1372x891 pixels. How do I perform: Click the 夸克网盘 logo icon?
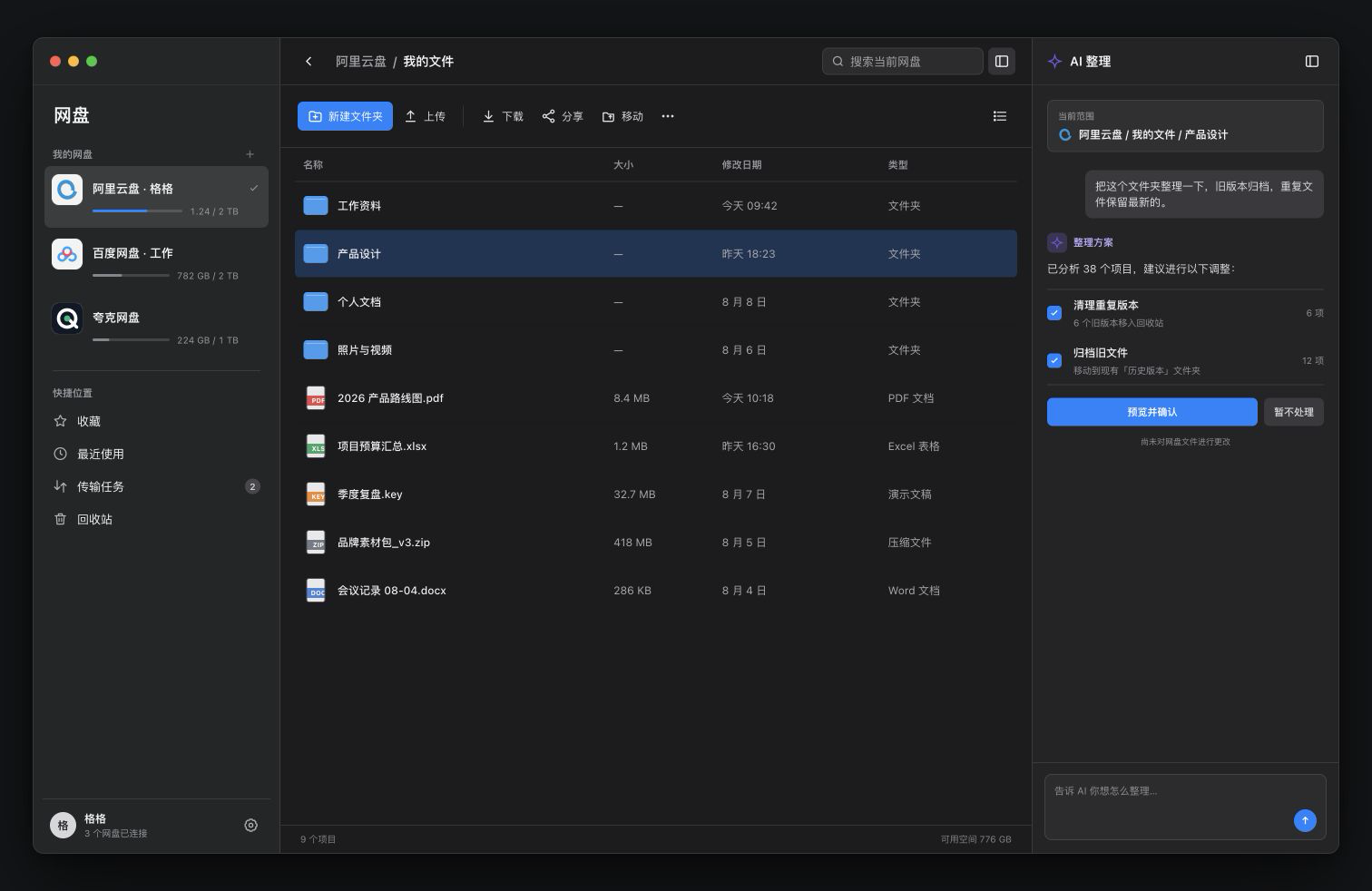tap(67, 318)
